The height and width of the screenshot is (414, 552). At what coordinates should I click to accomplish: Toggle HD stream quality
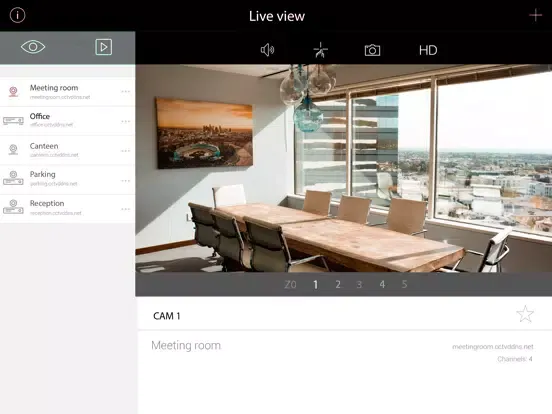pos(428,50)
